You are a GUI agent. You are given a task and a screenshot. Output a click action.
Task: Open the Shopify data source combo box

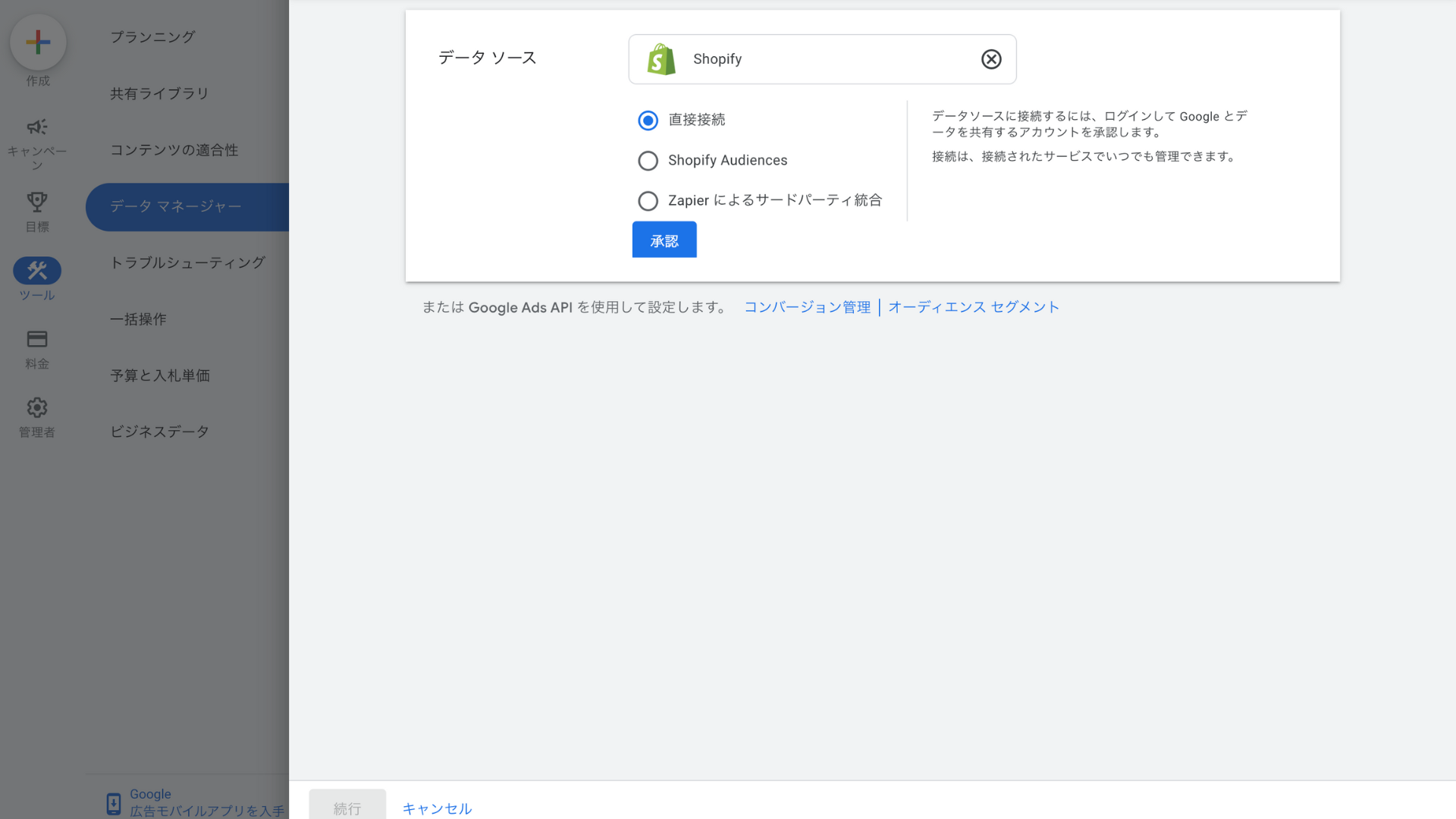coord(822,59)
